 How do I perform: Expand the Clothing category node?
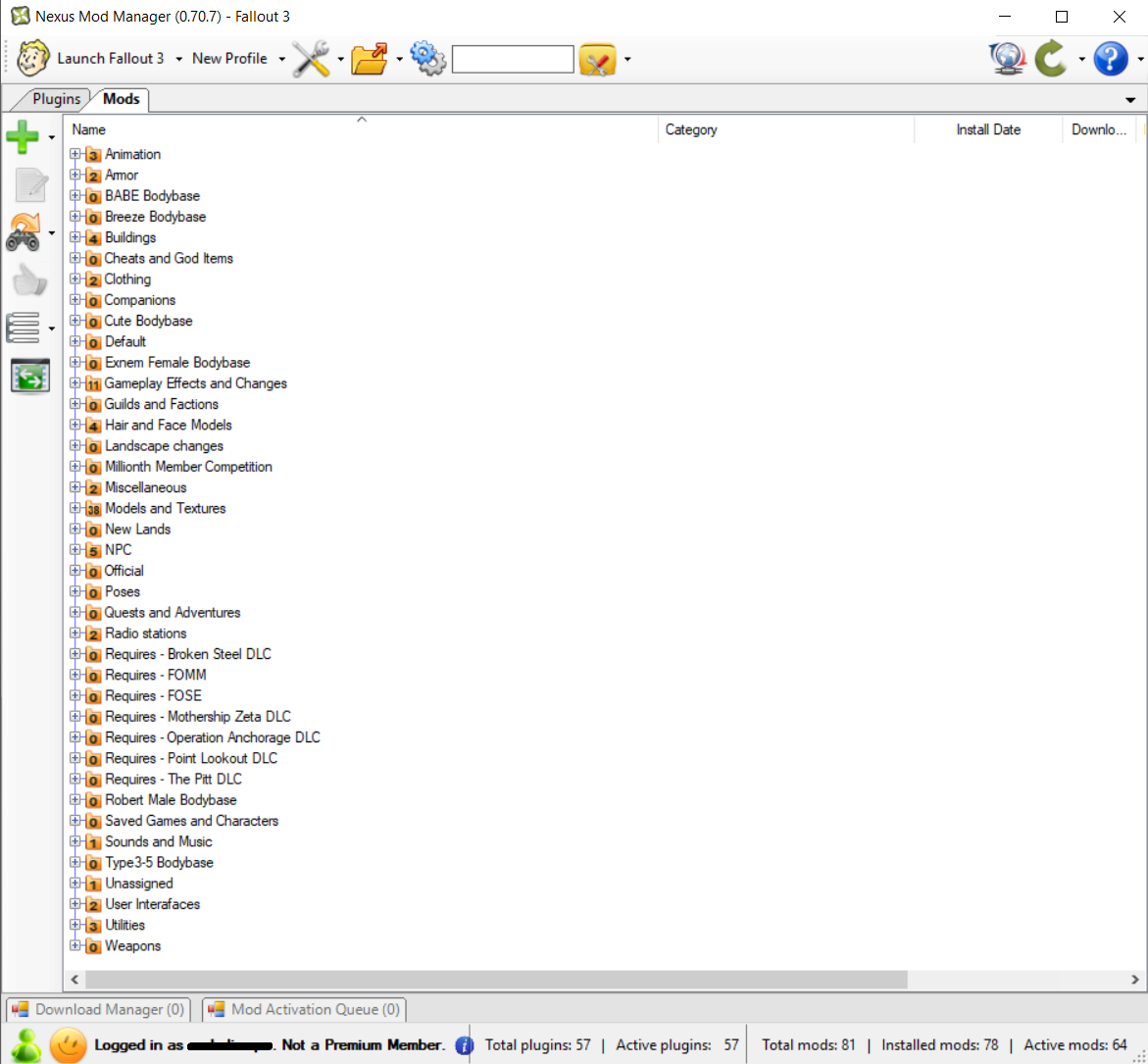point(75,279)
